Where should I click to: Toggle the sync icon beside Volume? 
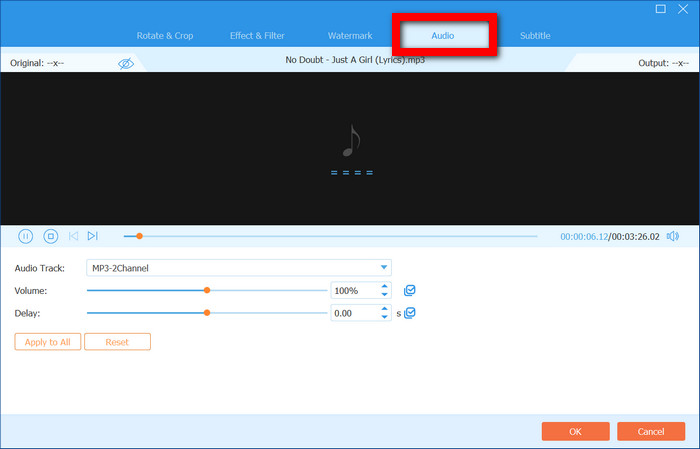click(410, 290)
